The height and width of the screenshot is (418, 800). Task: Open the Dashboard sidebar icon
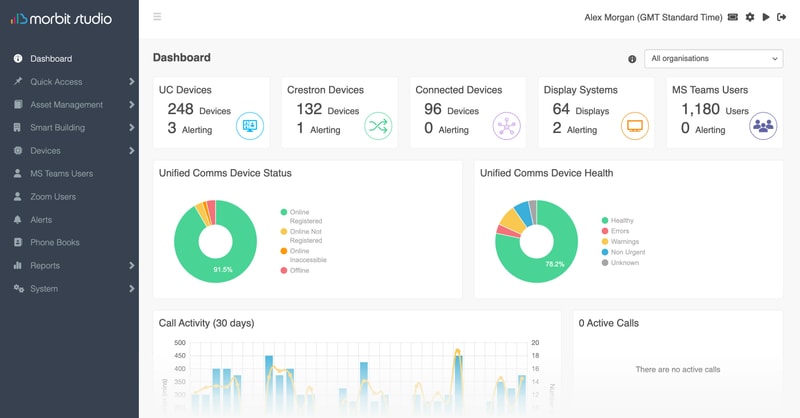pos(18,58)
